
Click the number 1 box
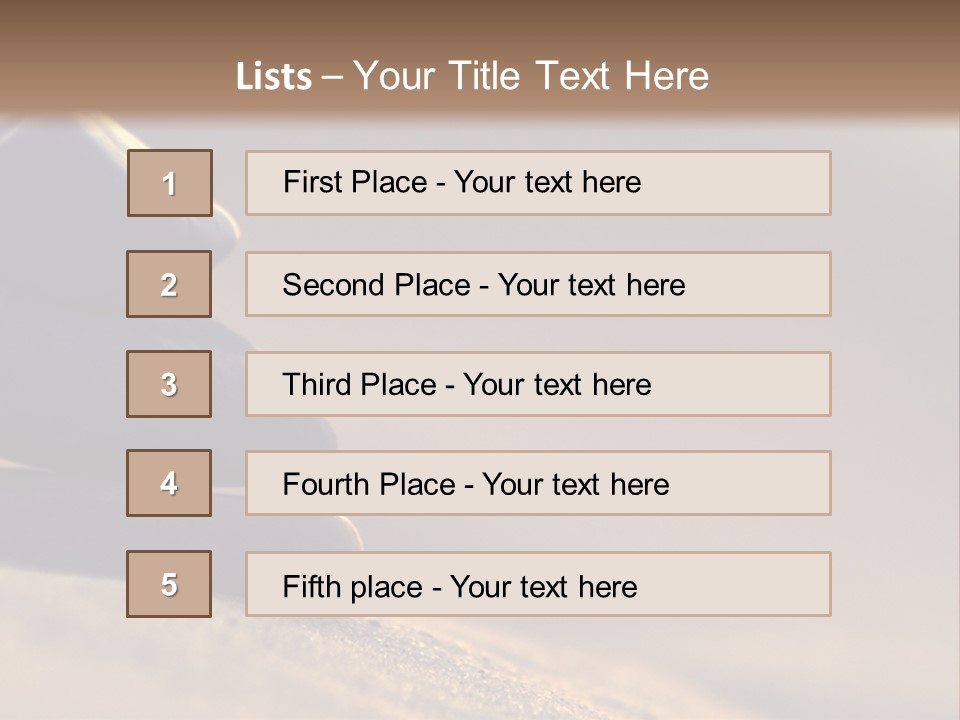pos(170,183)
